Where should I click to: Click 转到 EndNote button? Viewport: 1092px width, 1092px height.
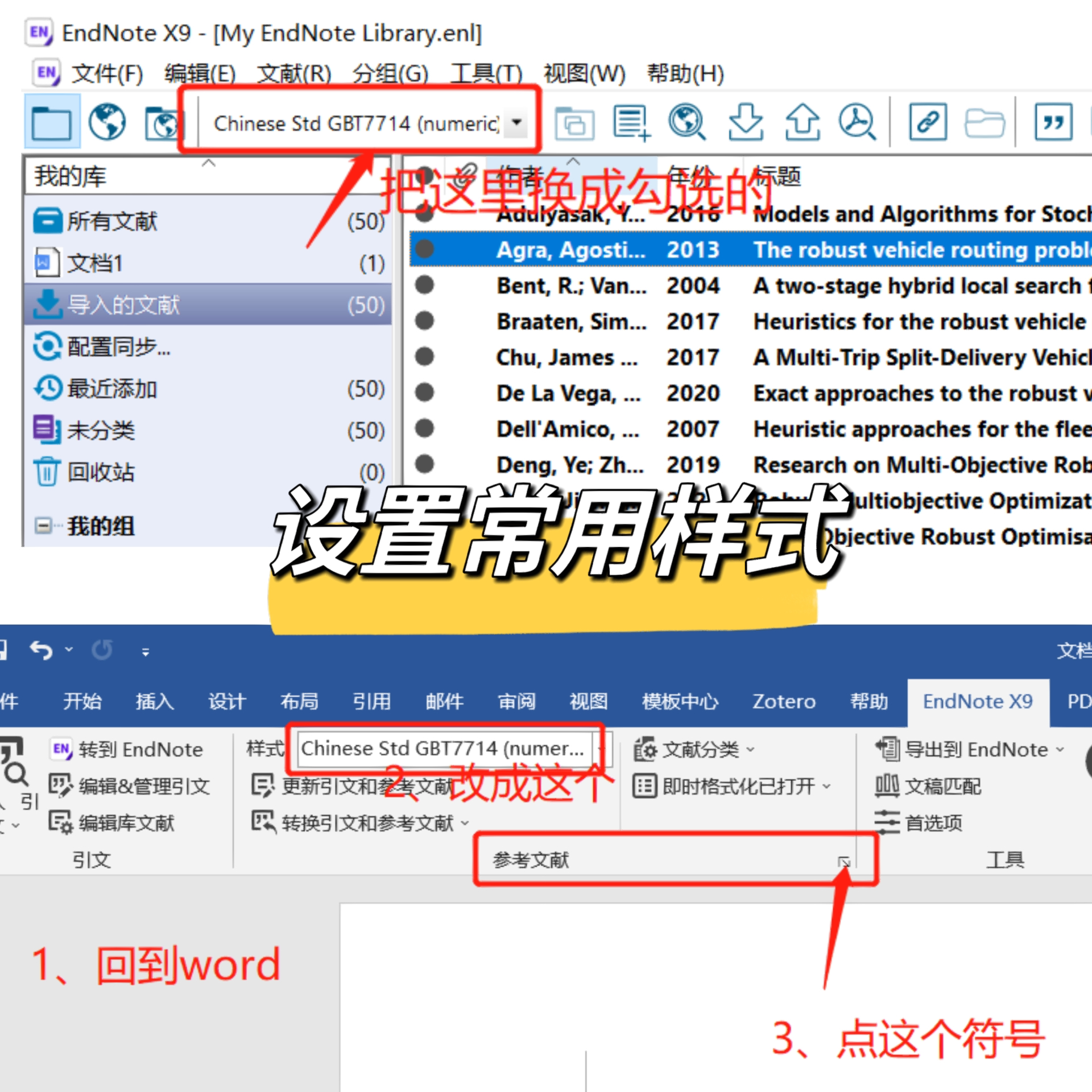(x=126, y=749)
